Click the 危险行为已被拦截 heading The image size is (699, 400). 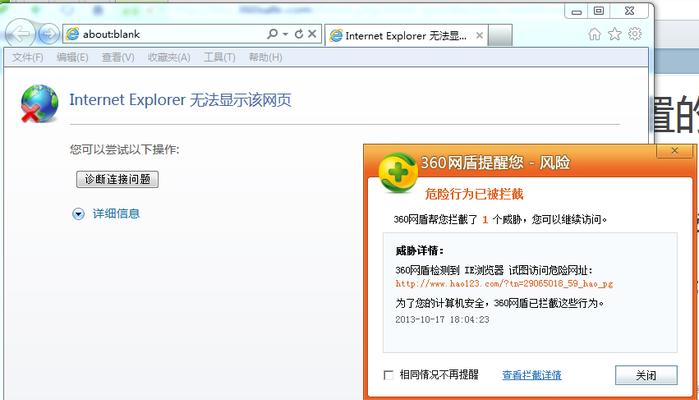pos(474,194)
